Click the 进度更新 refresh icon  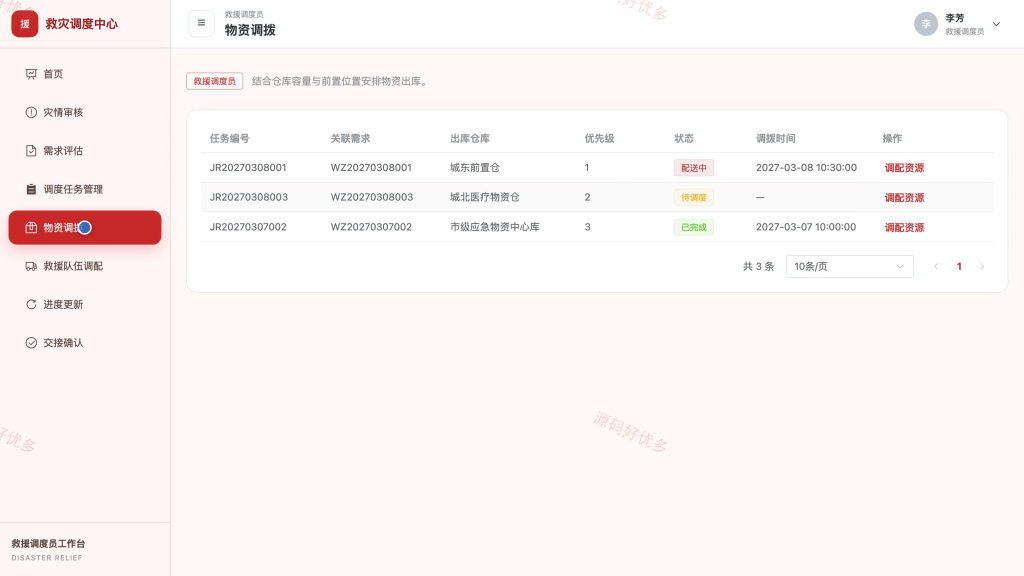31,304
